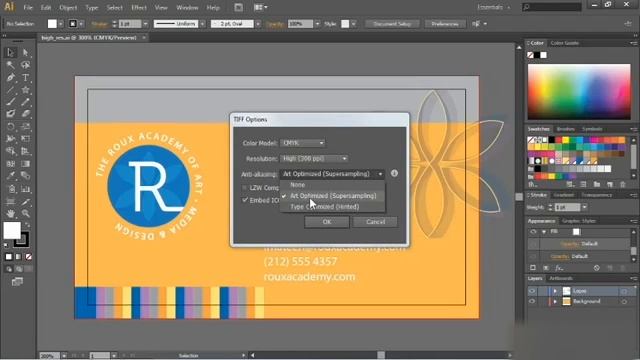Expand the Background layer

tap(555, 301)
